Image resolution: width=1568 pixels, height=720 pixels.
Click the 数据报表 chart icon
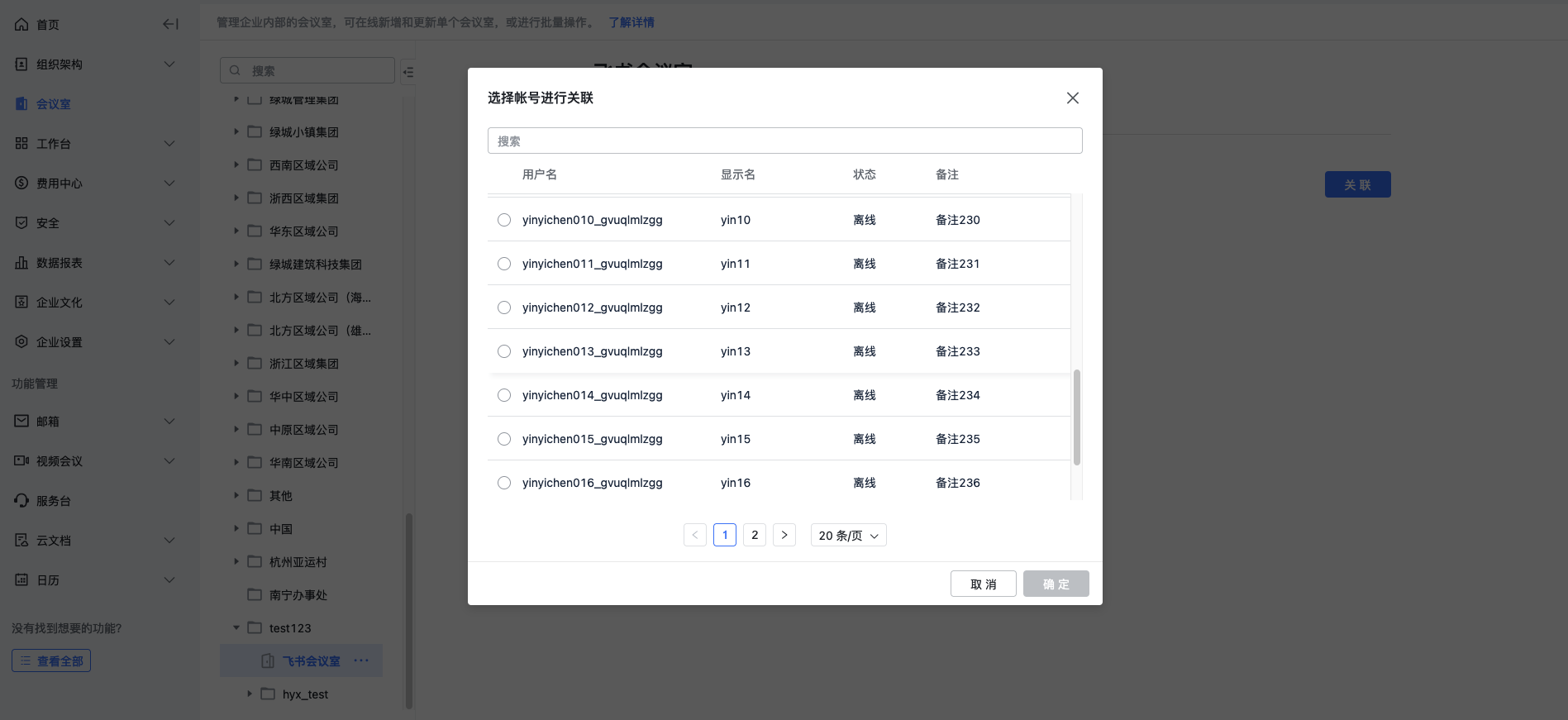point(21,263)
